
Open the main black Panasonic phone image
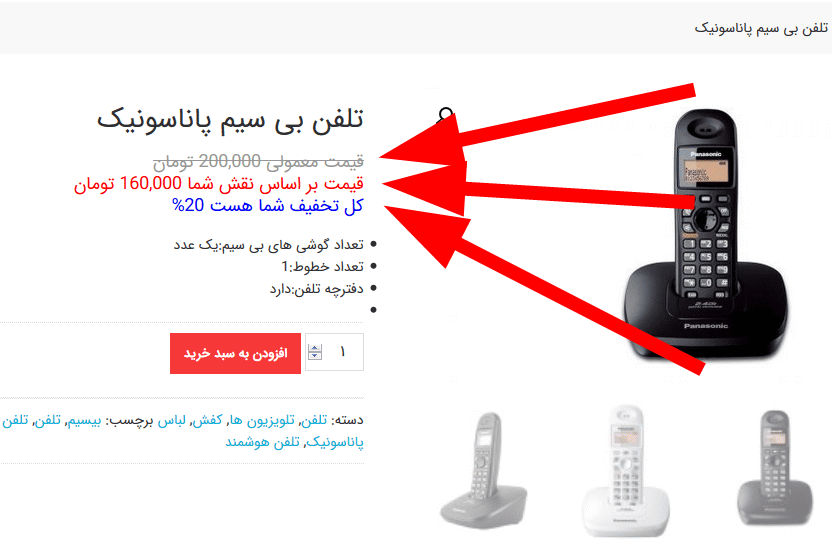tap(706, 233)
